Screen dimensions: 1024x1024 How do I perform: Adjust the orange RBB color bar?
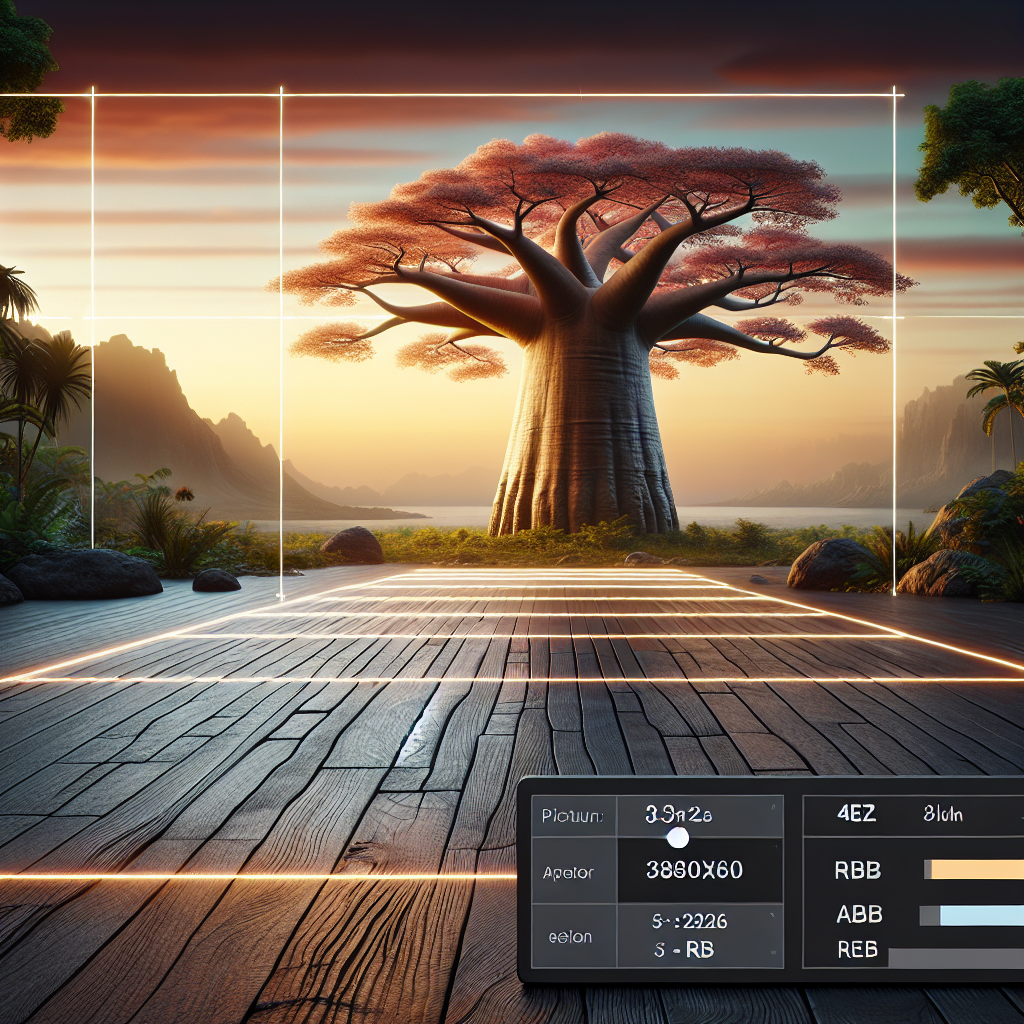click(x=977, y=869)
